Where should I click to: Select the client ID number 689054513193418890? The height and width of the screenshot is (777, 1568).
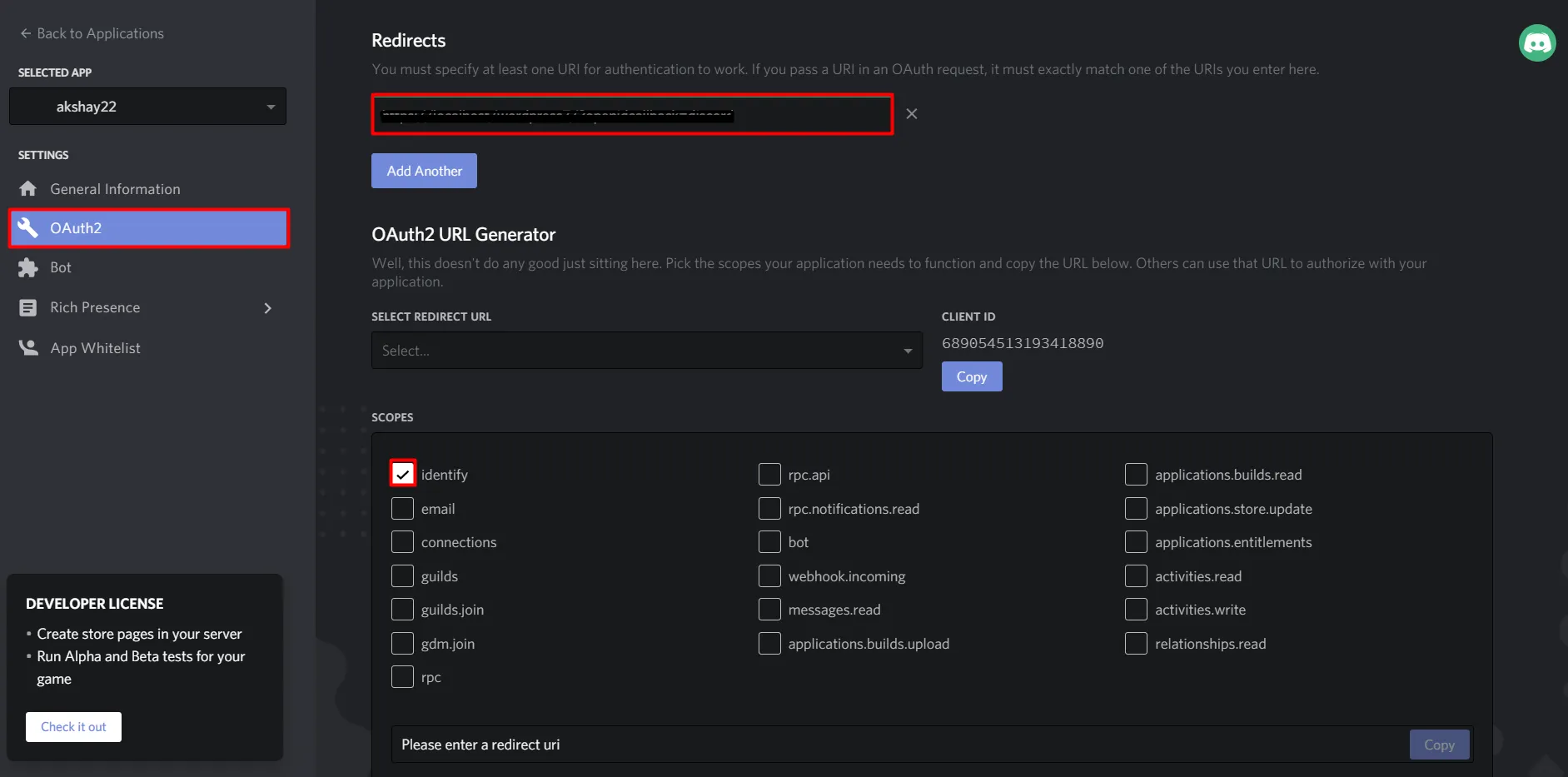[x=1023, y=343]
